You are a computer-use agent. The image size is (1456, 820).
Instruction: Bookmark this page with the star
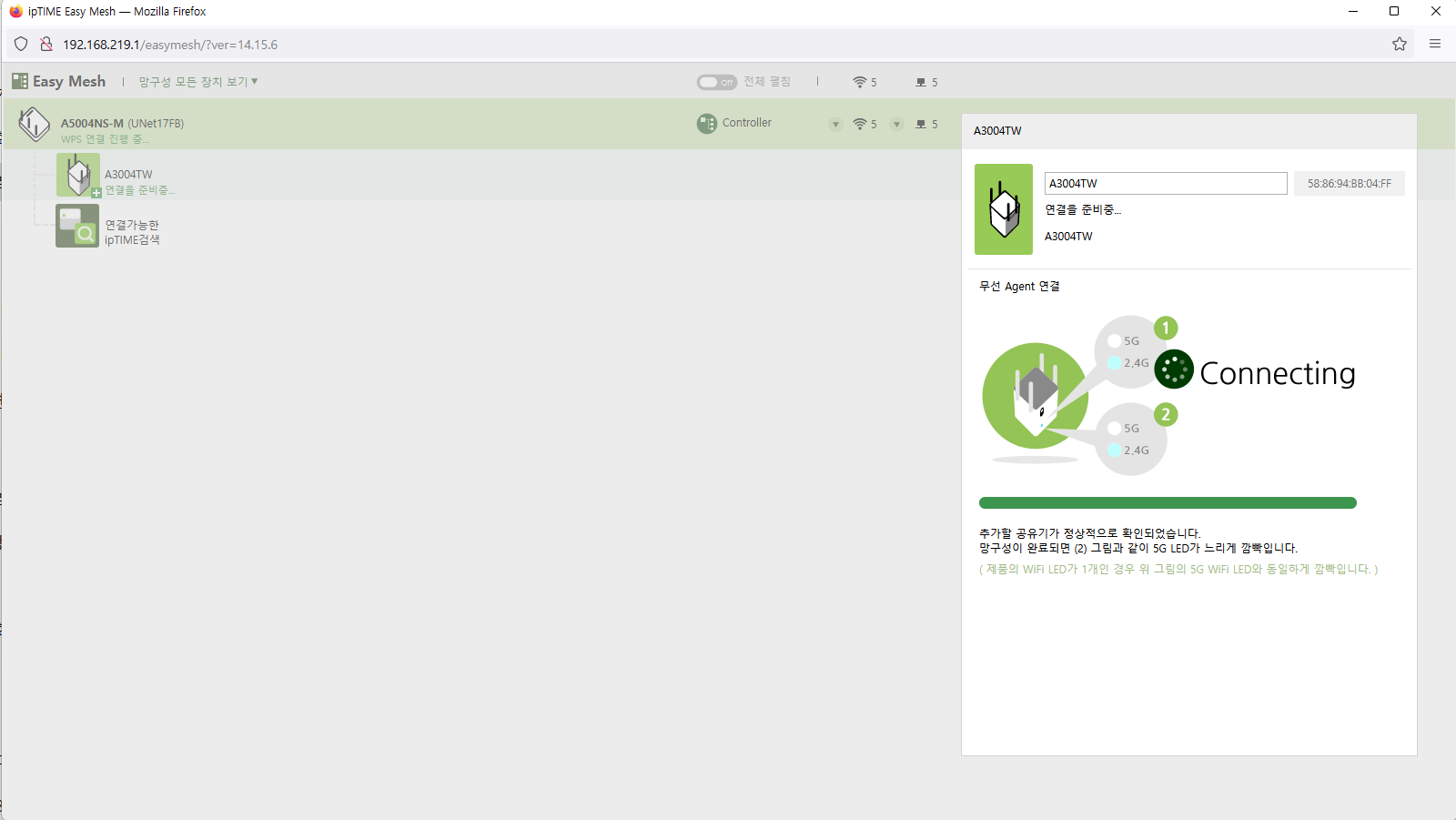coord(1400,44)
